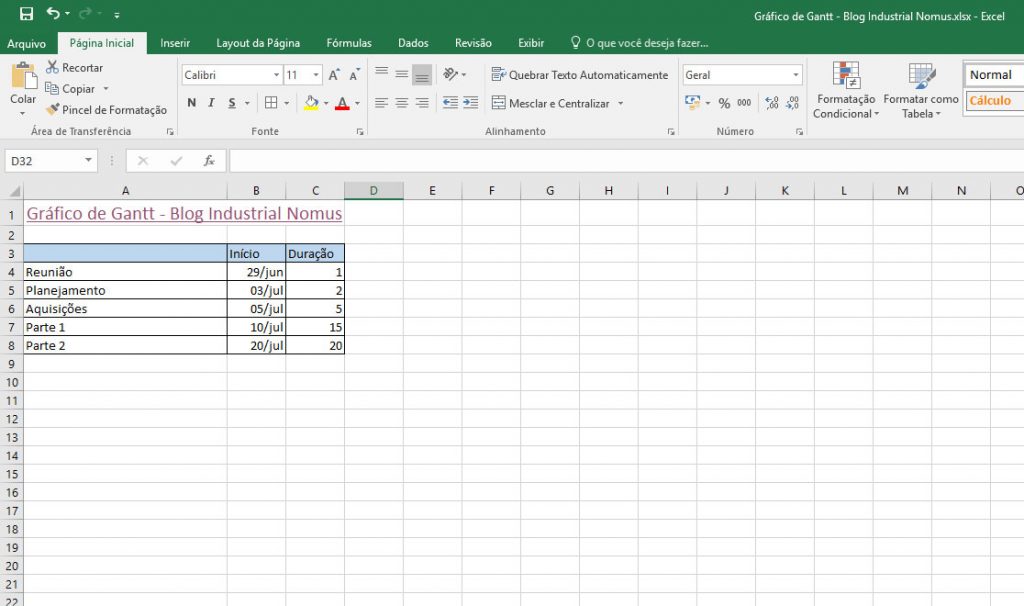This screenshot has height=606, width=1024.
Task: Toggle middle align icon
Action: (402, 75)
